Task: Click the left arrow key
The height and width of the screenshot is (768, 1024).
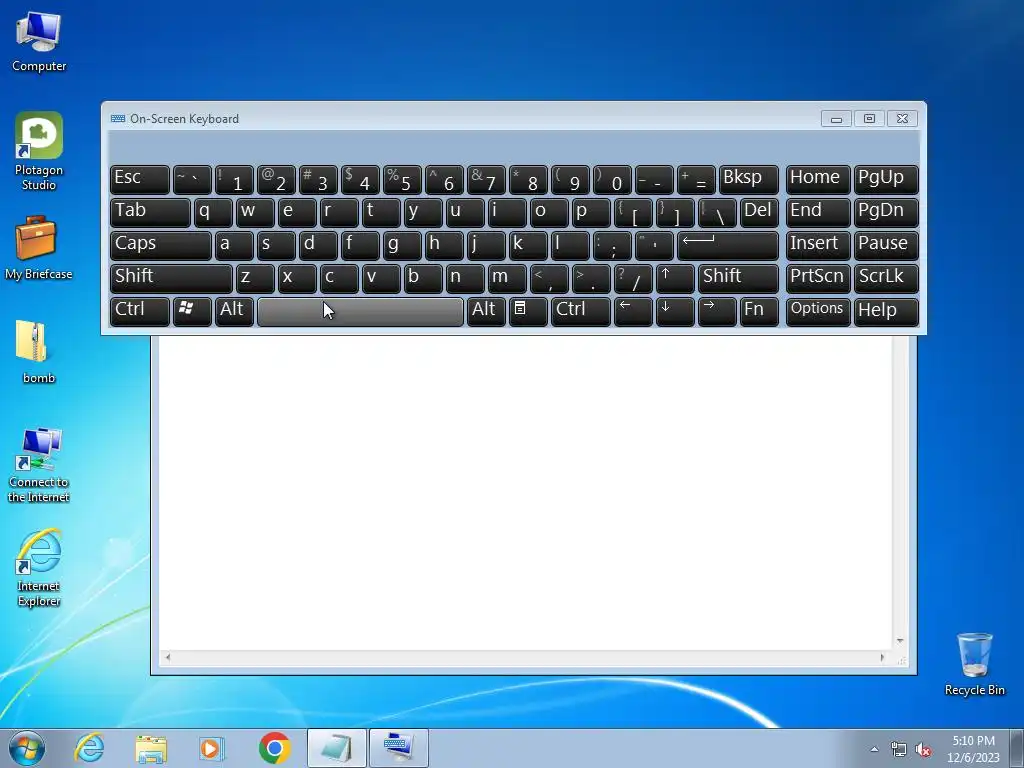Action: (633, 312)
